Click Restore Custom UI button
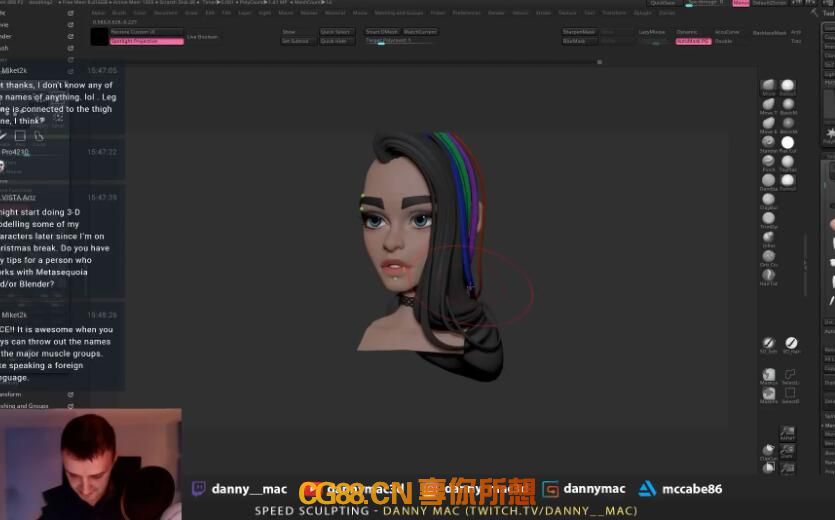The width and height of the screenshot is (835, 520). (147, 32)
